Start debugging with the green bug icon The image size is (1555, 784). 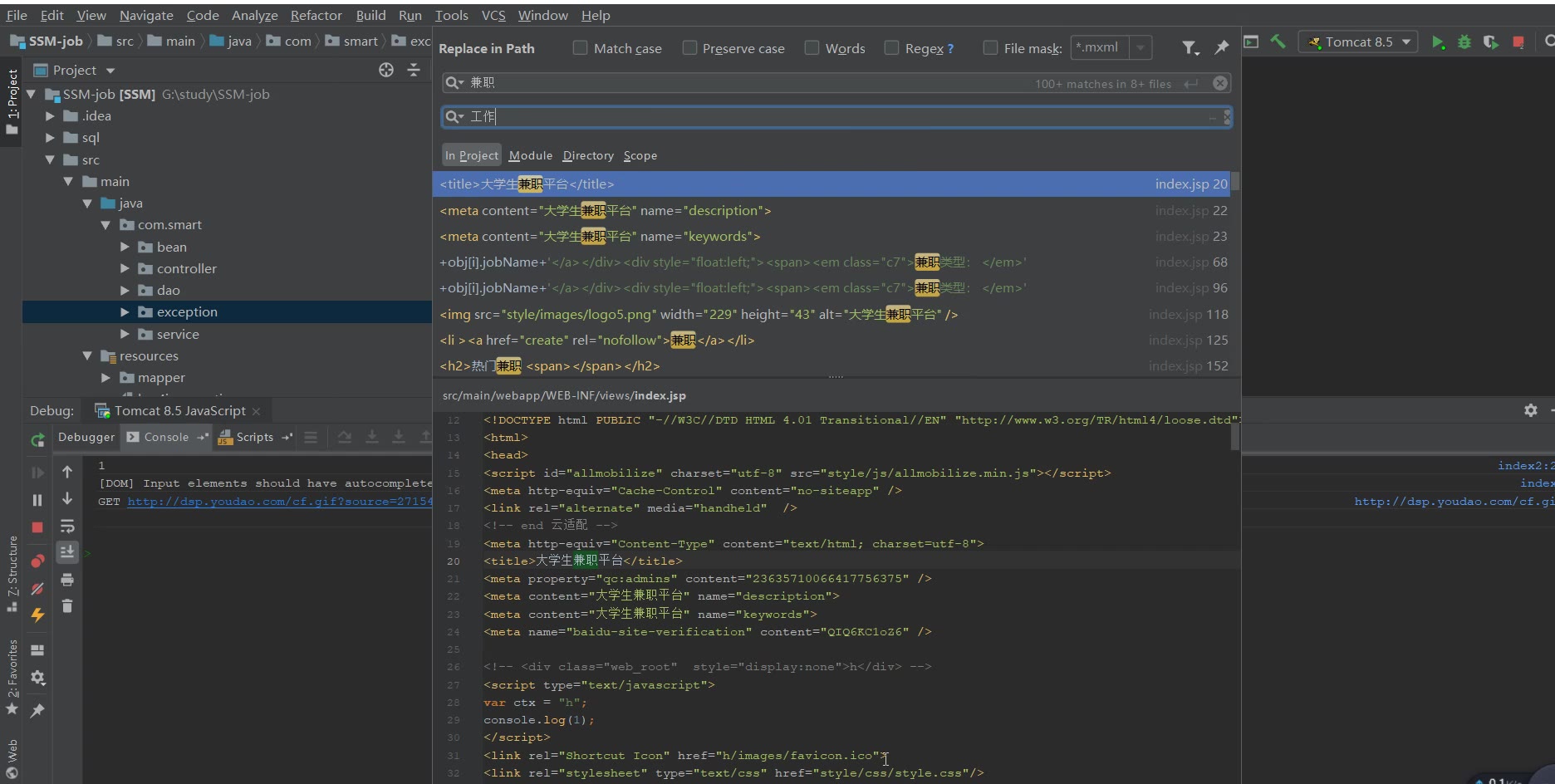coord(1464,42)
